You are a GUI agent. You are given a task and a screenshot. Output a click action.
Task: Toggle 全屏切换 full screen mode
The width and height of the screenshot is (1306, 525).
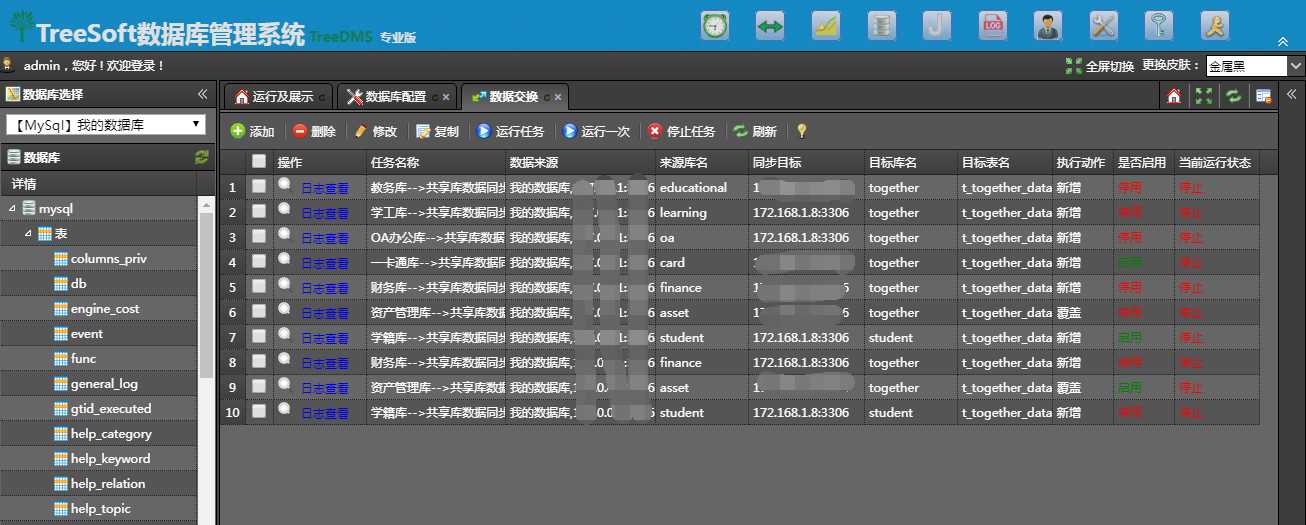coord(1100,66)
